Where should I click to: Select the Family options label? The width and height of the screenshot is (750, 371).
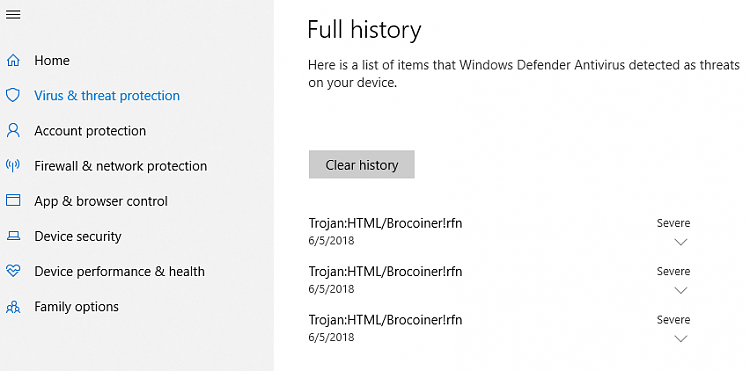(77, 306)
